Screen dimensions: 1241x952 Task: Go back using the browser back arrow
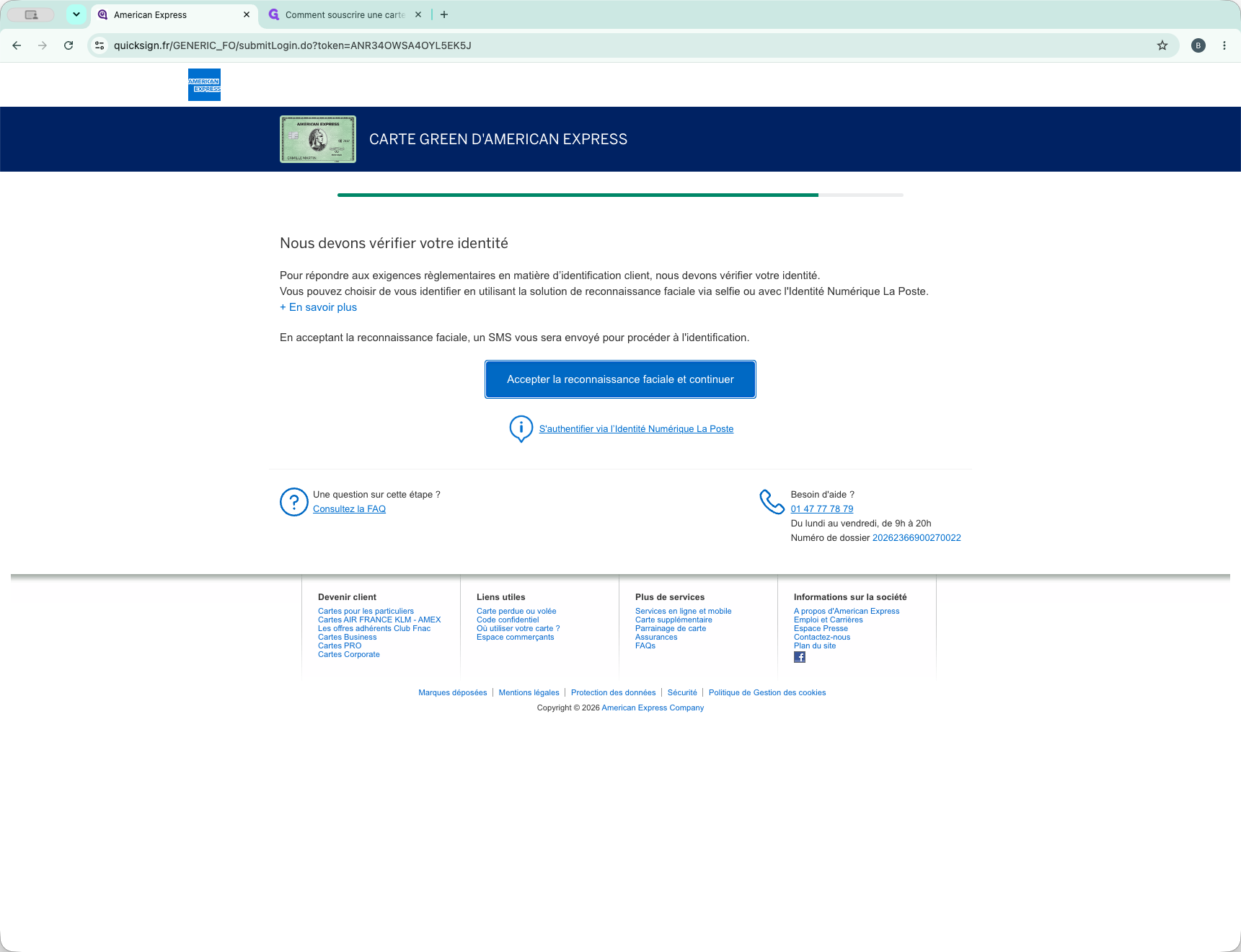17,45
